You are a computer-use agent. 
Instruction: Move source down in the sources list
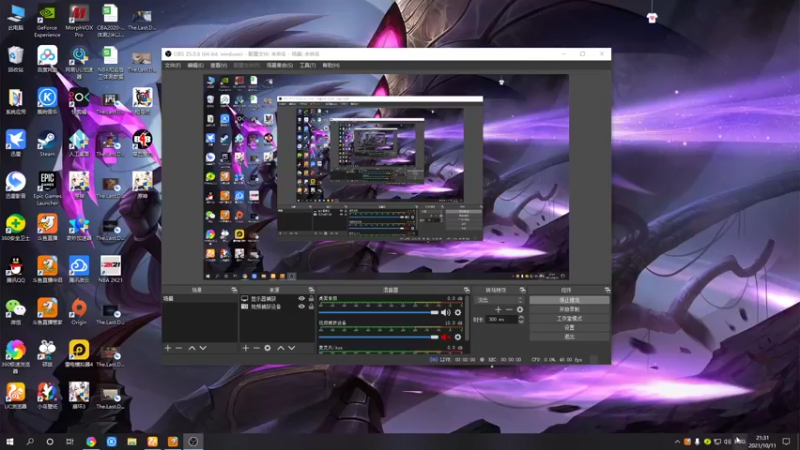point(292,348)
